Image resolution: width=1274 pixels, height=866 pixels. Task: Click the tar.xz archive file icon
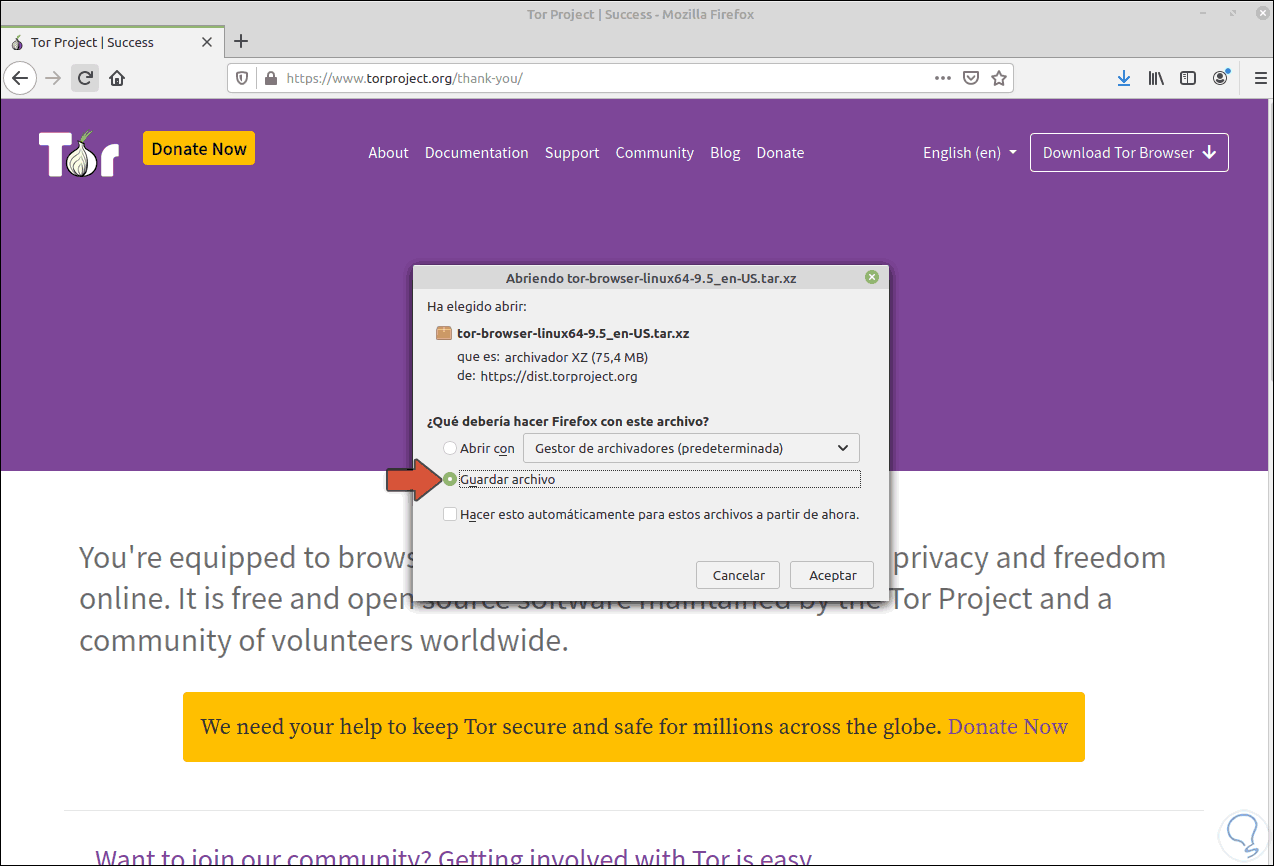click(x=443, y=333)
